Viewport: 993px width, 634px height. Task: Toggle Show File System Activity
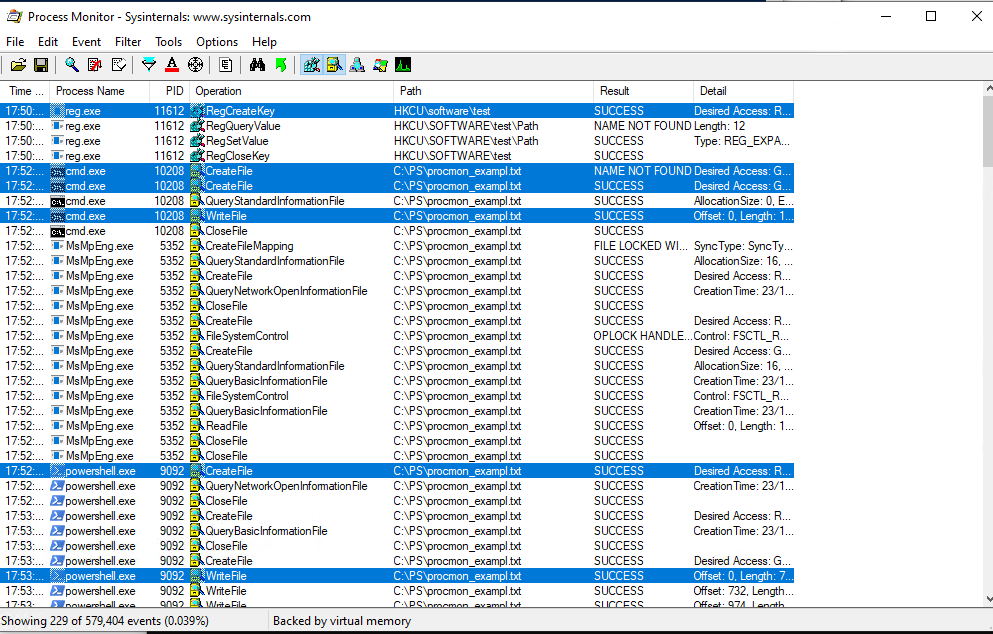coord(334,65)
